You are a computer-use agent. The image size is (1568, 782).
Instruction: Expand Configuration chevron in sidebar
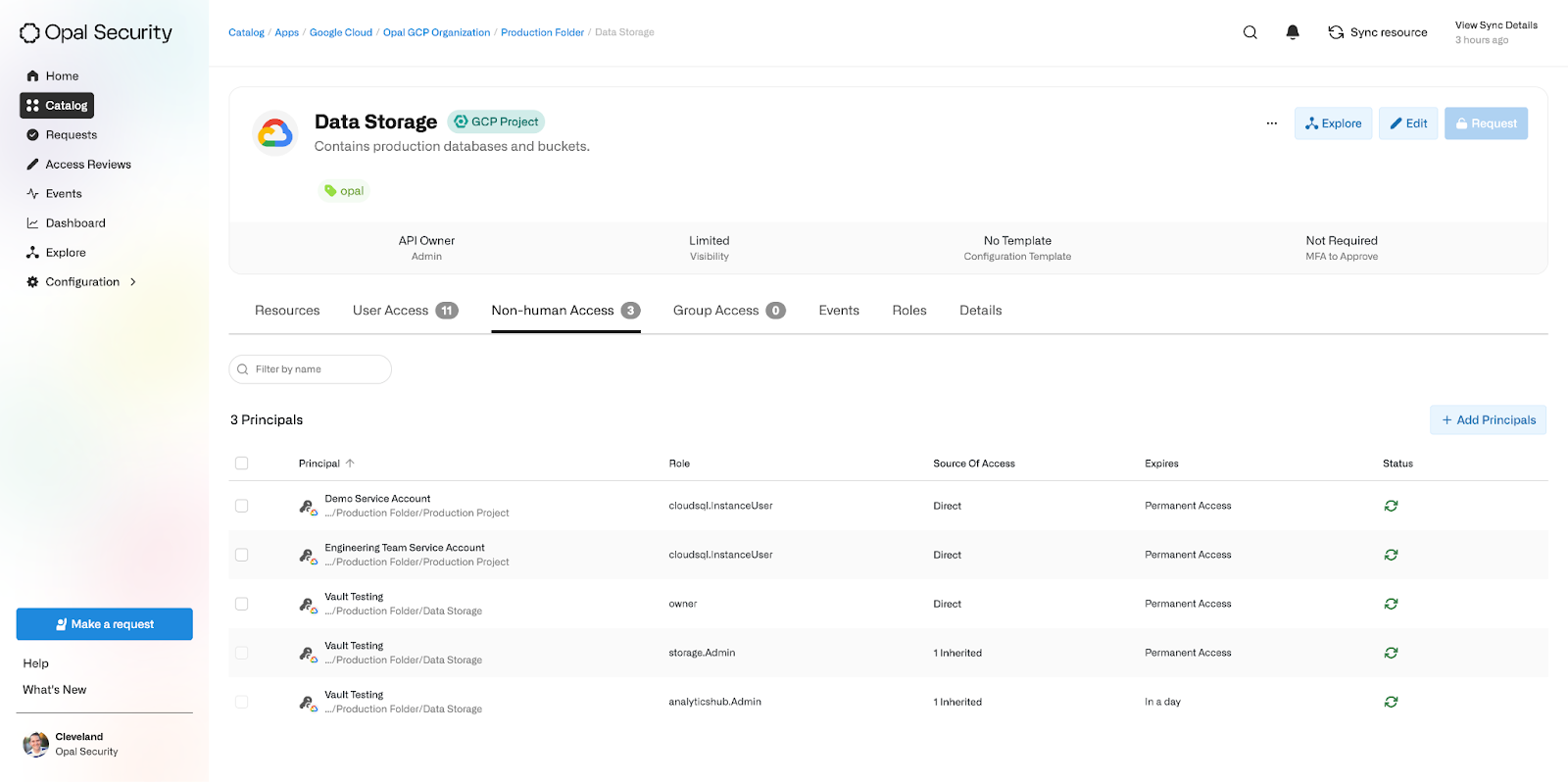133,282
